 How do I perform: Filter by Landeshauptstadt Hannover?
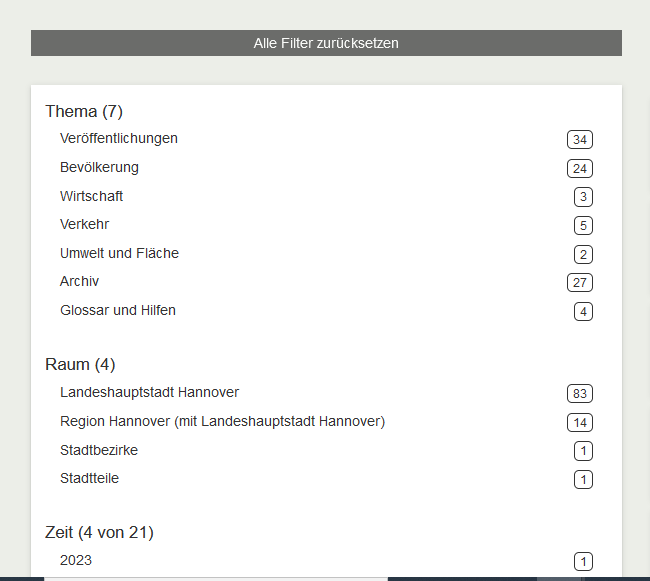point(149,392)
